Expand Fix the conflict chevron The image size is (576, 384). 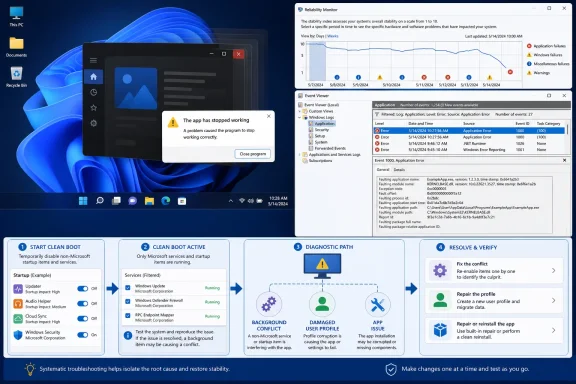(554, 270)
